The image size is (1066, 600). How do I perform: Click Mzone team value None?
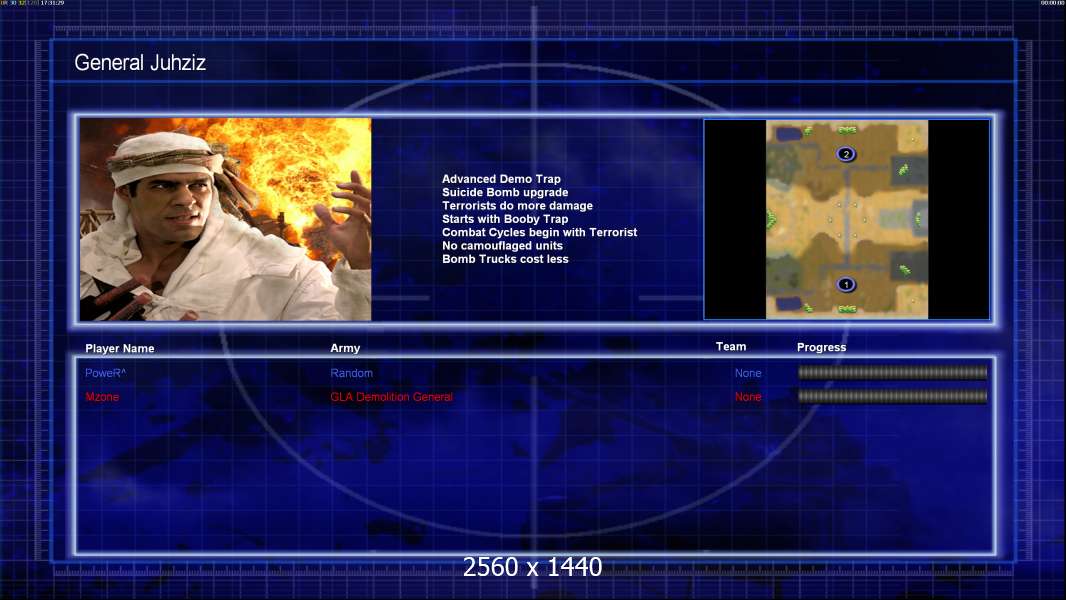tap(748, 397)
